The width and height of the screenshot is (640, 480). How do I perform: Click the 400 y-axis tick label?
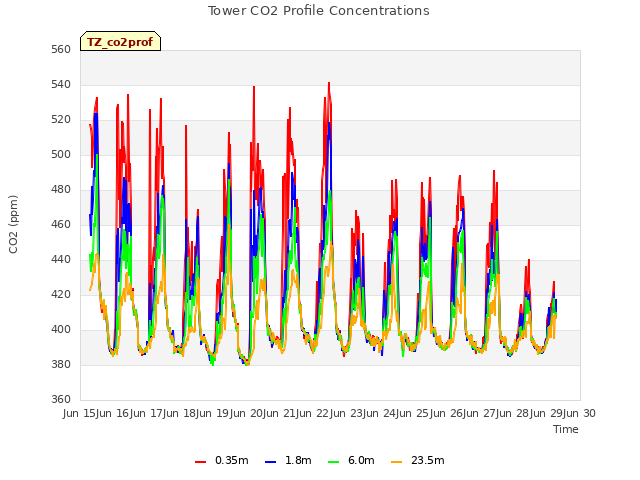61,330
